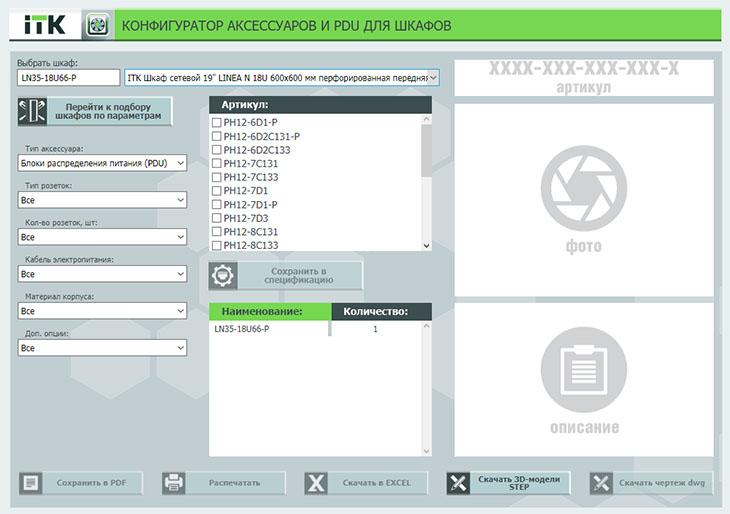The width and height of the screenshot is (730, 514).
Task: Click gear icon of save to specification
Action: (223, 276)
